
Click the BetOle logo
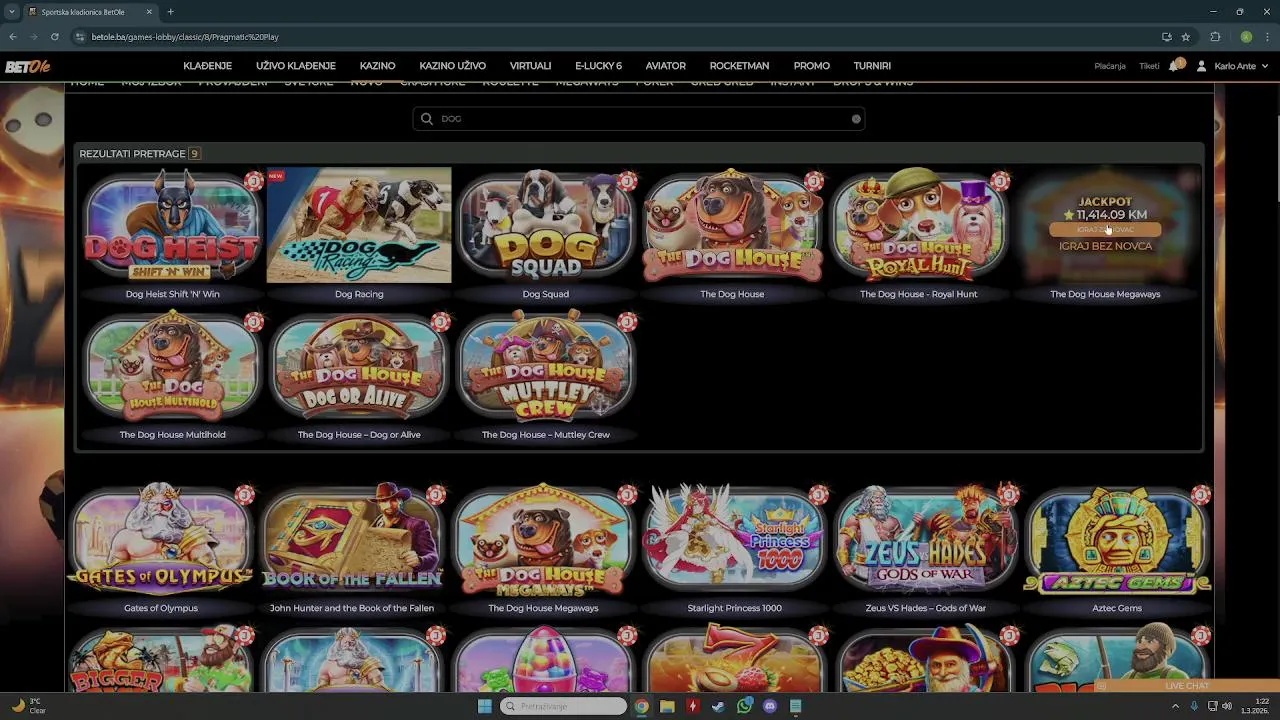tap(27, 66)
